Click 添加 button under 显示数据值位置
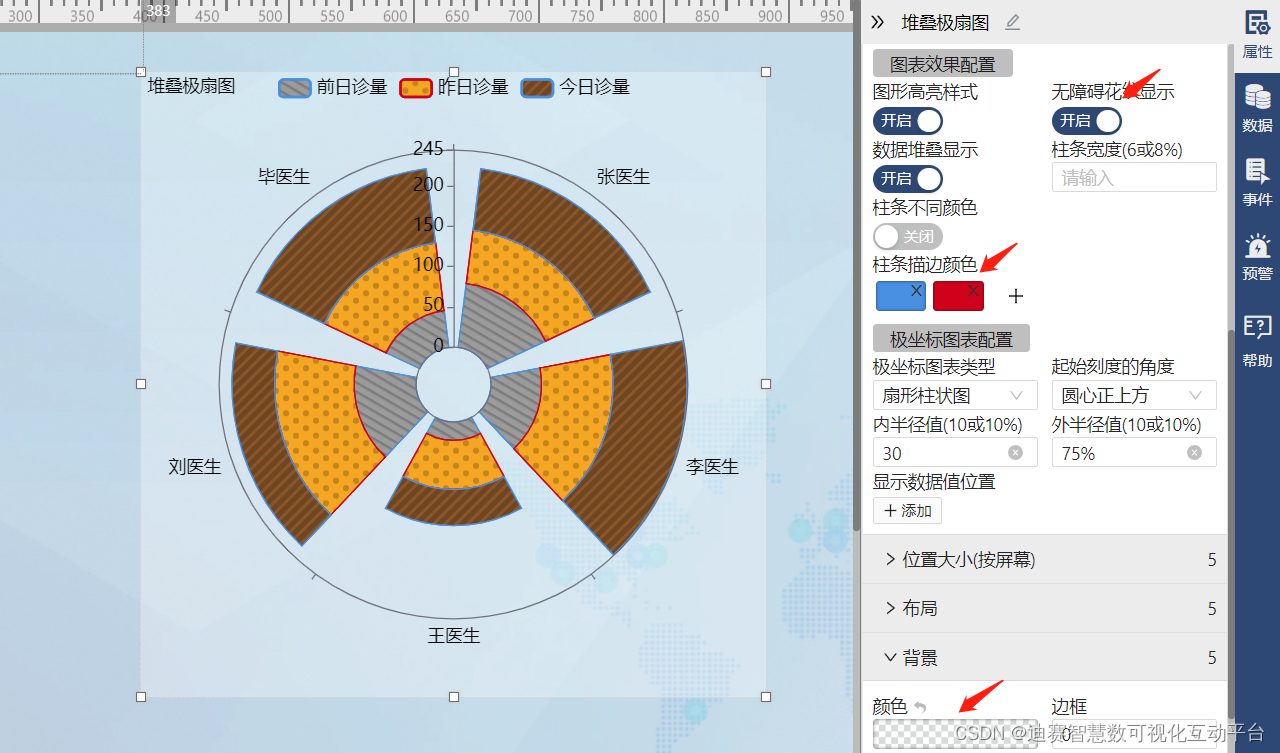This screenshot has height=753, width=1280. pyautogui.click(x=907, y=511)
